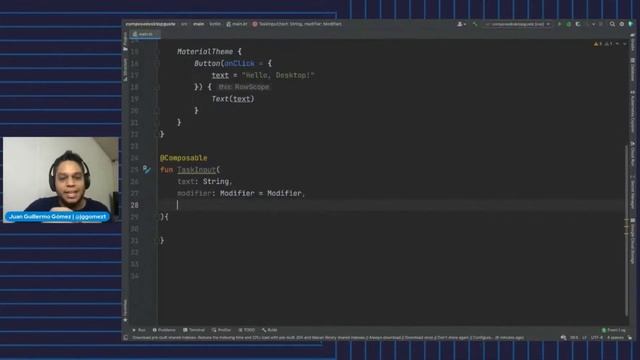Go to next highlighted problem arrow

624,44
